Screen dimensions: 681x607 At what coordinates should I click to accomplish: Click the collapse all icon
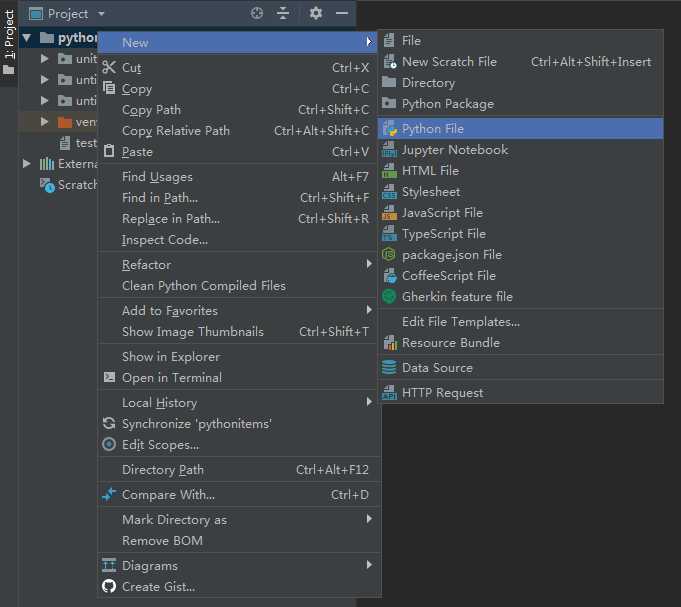coord(283,13)
